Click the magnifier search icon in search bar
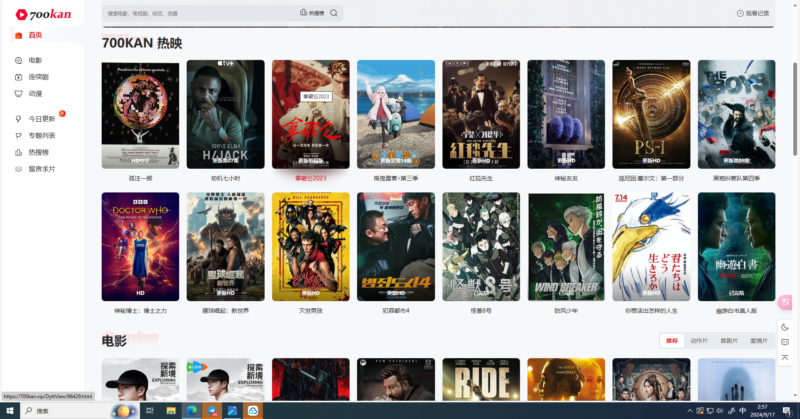The image size is (800, 419). pos(334,13)
